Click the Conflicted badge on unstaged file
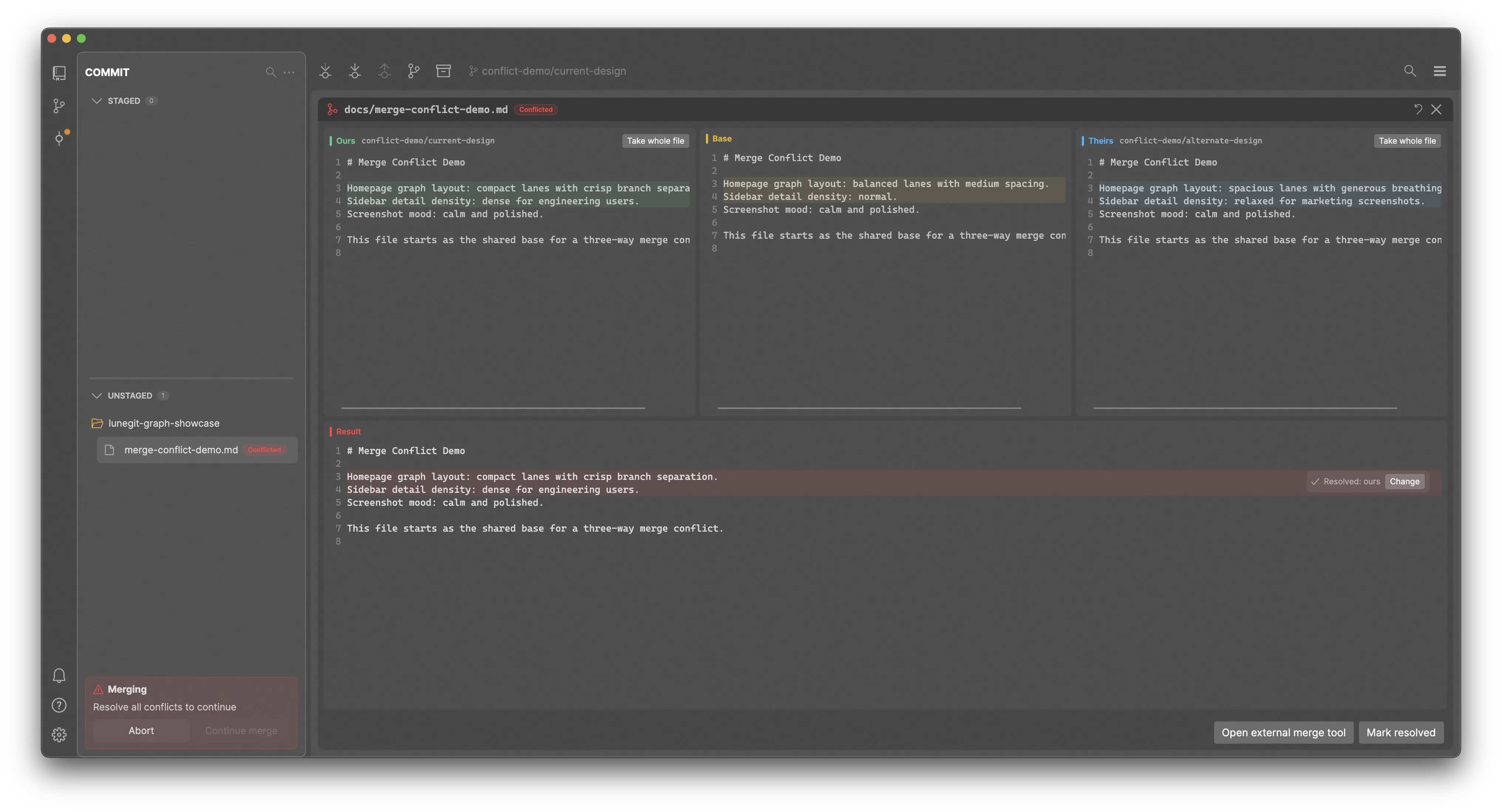The width and height of the screenshot is (1502, 812). click(264, 450)
